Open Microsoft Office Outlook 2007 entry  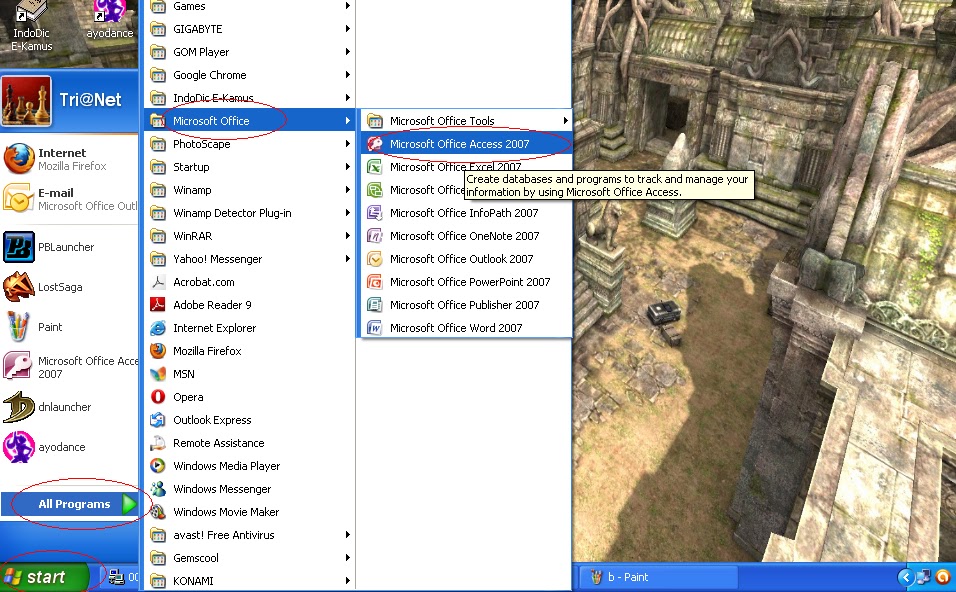coord(466,259)
